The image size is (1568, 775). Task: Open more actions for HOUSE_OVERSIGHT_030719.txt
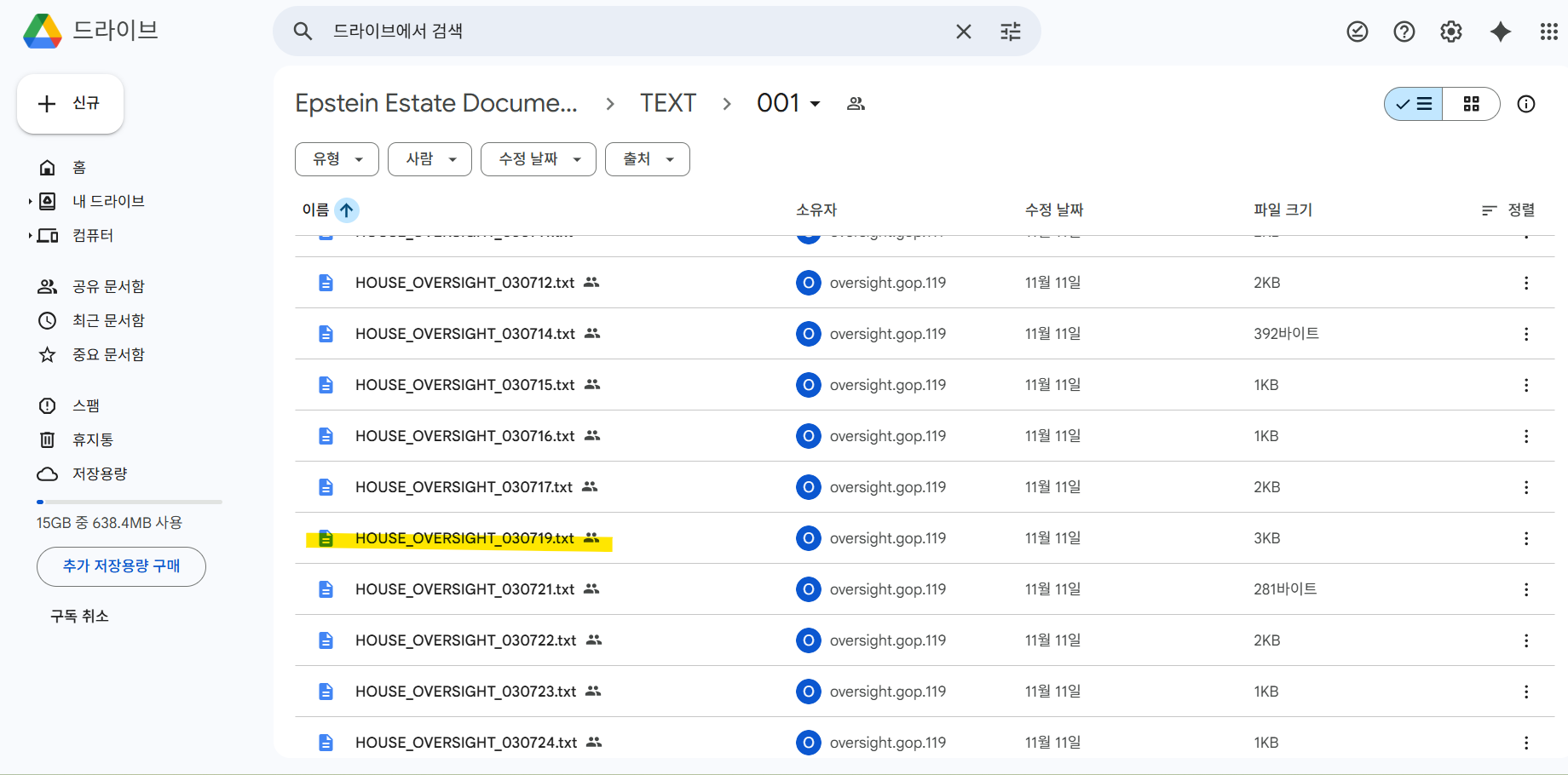1526,538
